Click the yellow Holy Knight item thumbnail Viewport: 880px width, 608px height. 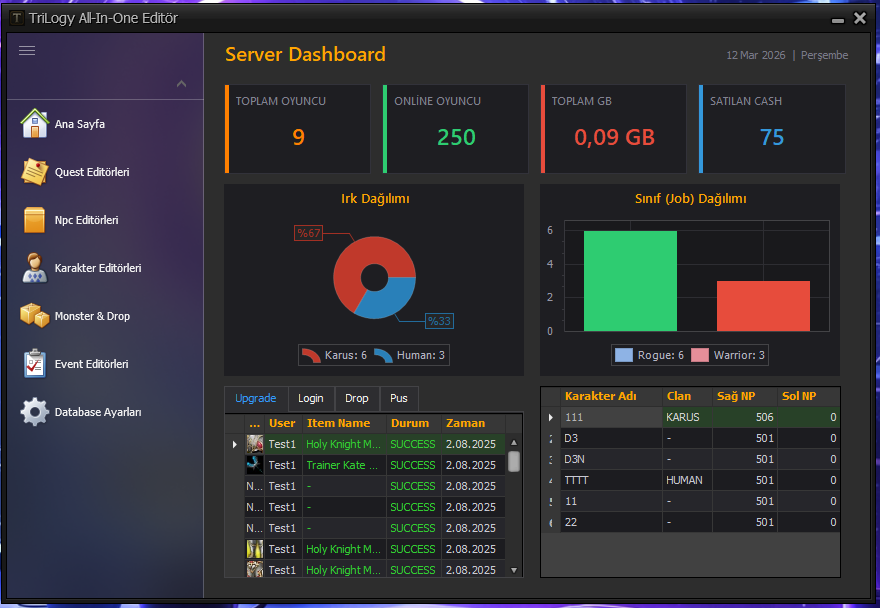pyautogui.click(x=255, y=549)
